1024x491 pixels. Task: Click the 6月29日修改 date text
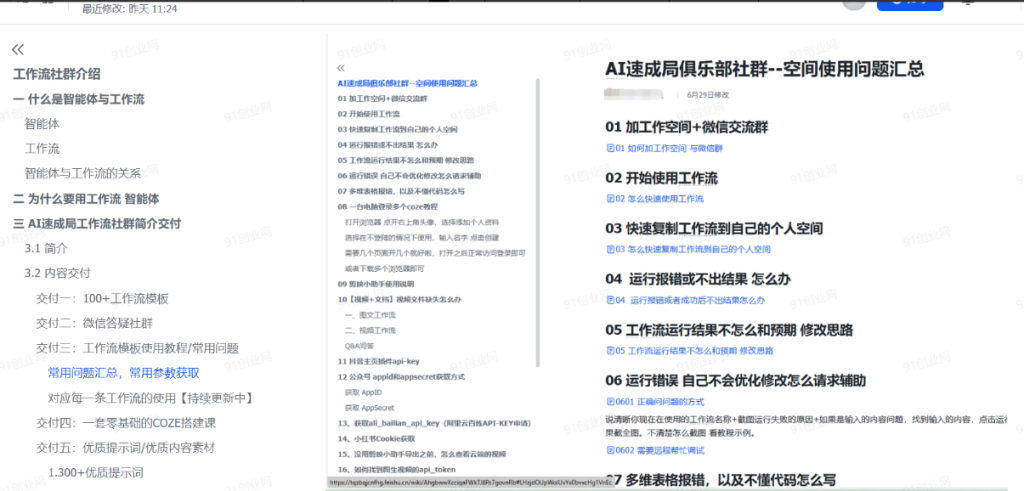point(708,95)
